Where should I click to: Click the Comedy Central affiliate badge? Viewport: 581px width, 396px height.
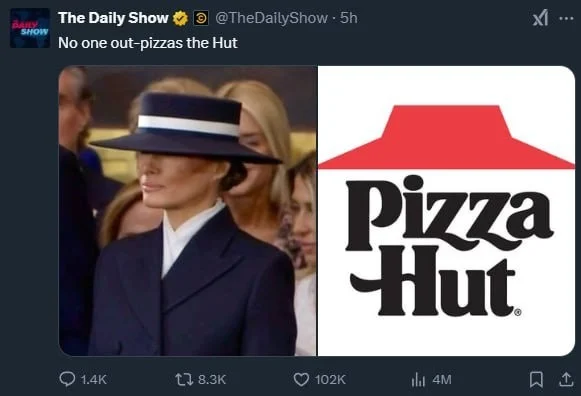pos(201,18)
